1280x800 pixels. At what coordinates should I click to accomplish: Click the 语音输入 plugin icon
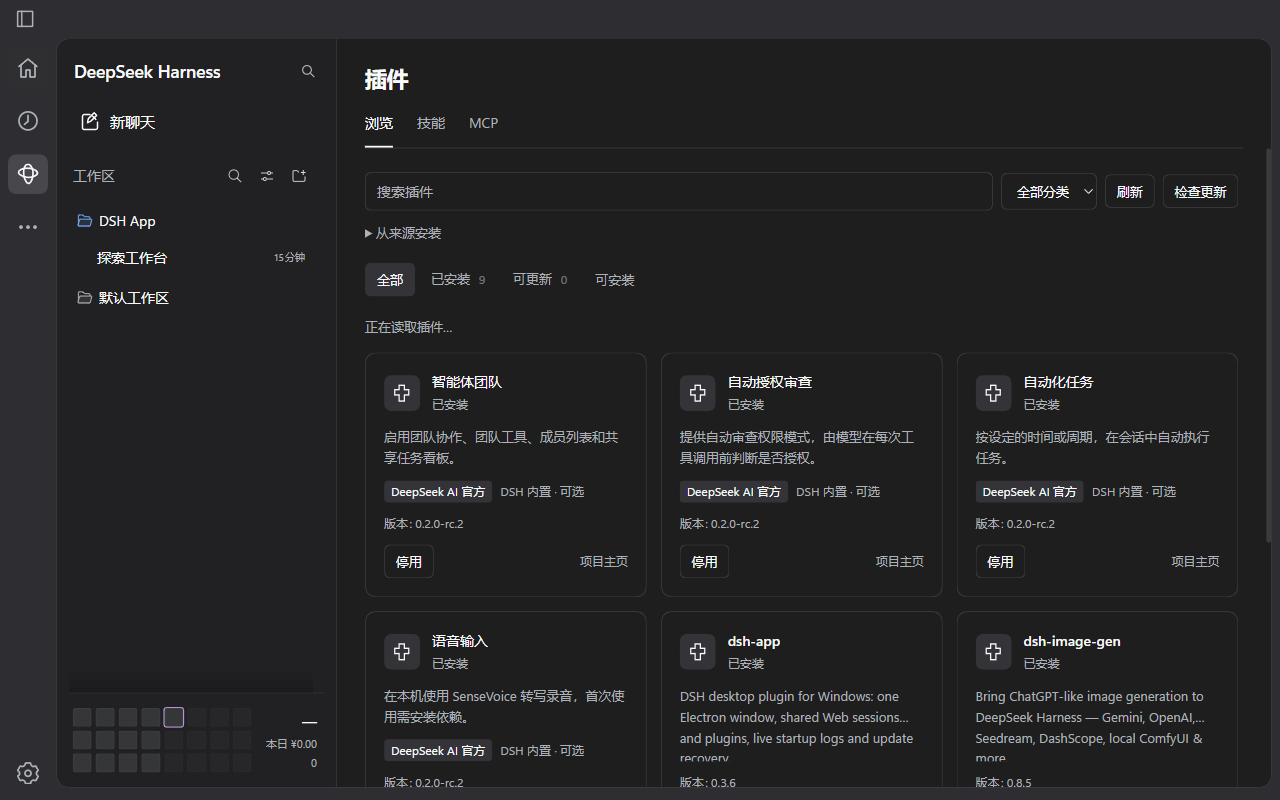(x=402, y=652)
